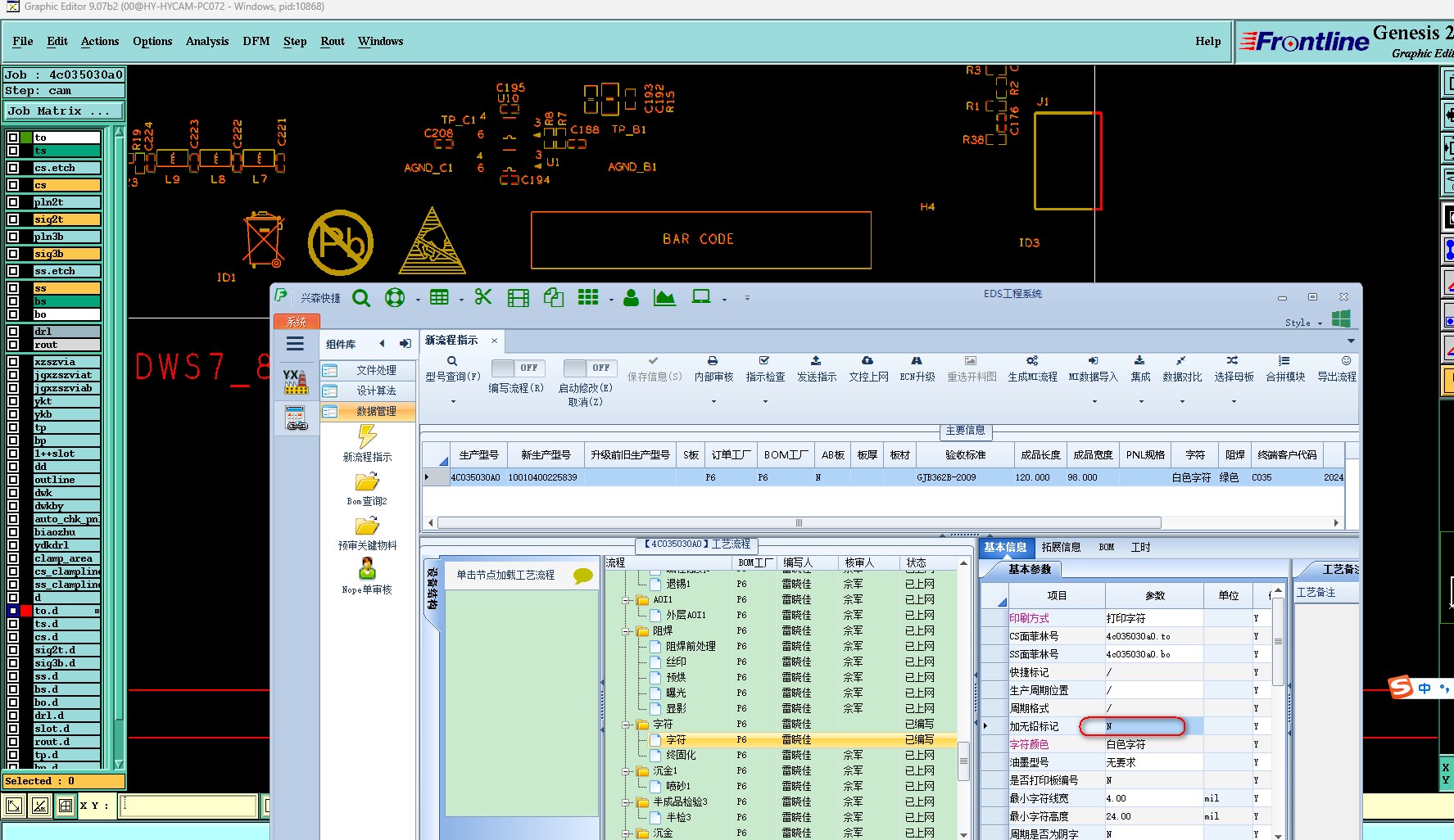The width and height of the screenshot is (1454, 840).
Task: Click the pin icon beside 组件库
Action: (405, 344)
